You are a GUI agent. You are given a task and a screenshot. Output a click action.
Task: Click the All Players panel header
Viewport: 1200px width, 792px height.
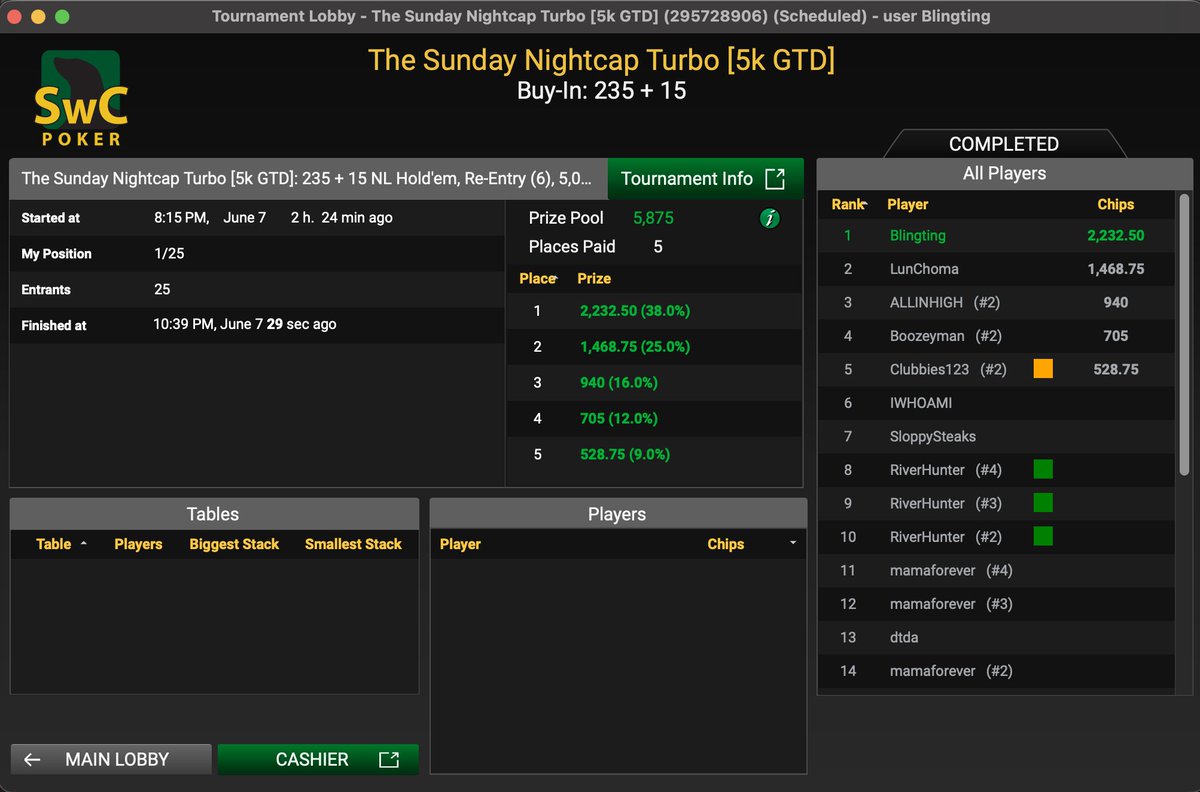tap(1004, 173)
